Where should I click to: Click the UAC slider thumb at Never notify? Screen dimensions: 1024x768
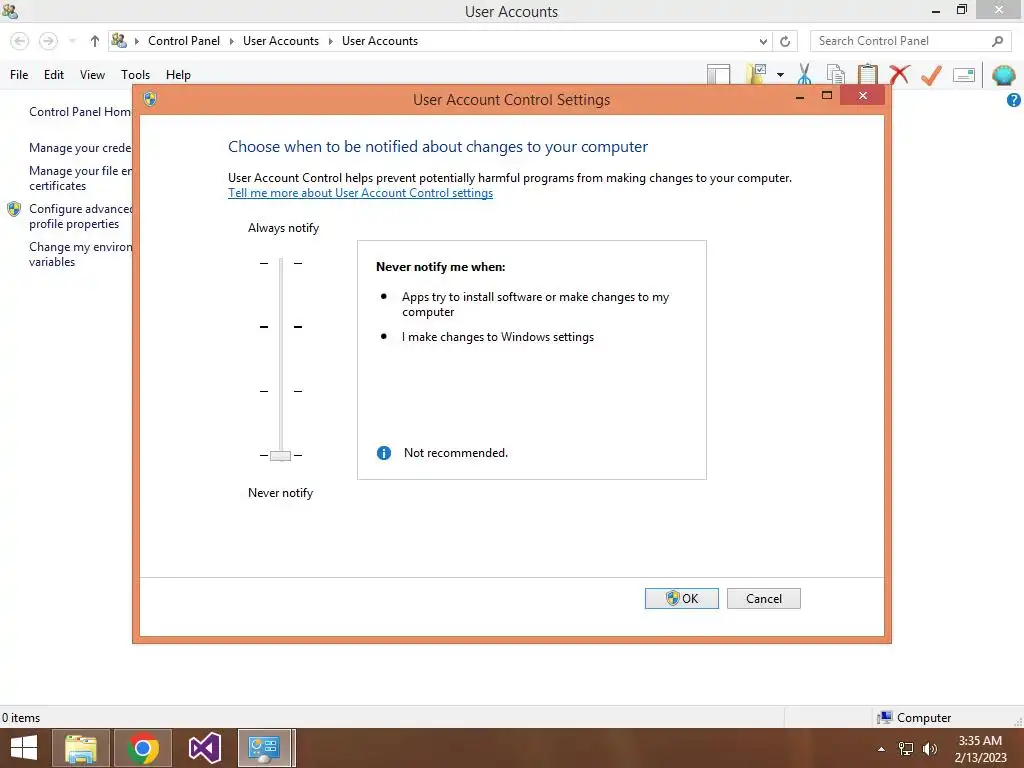(281, 455)
